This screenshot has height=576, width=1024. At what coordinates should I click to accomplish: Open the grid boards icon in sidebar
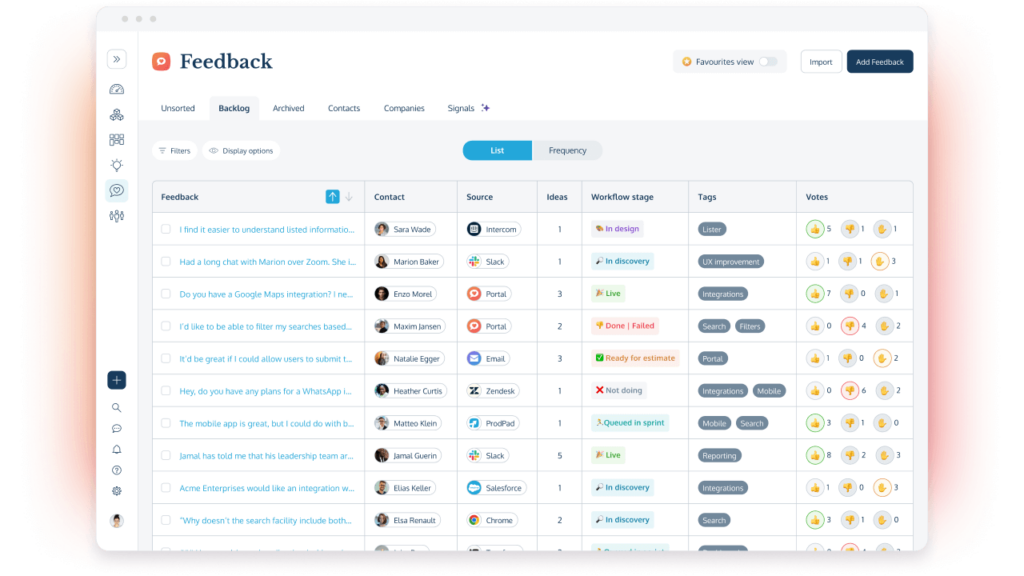(x=116, y=140)
